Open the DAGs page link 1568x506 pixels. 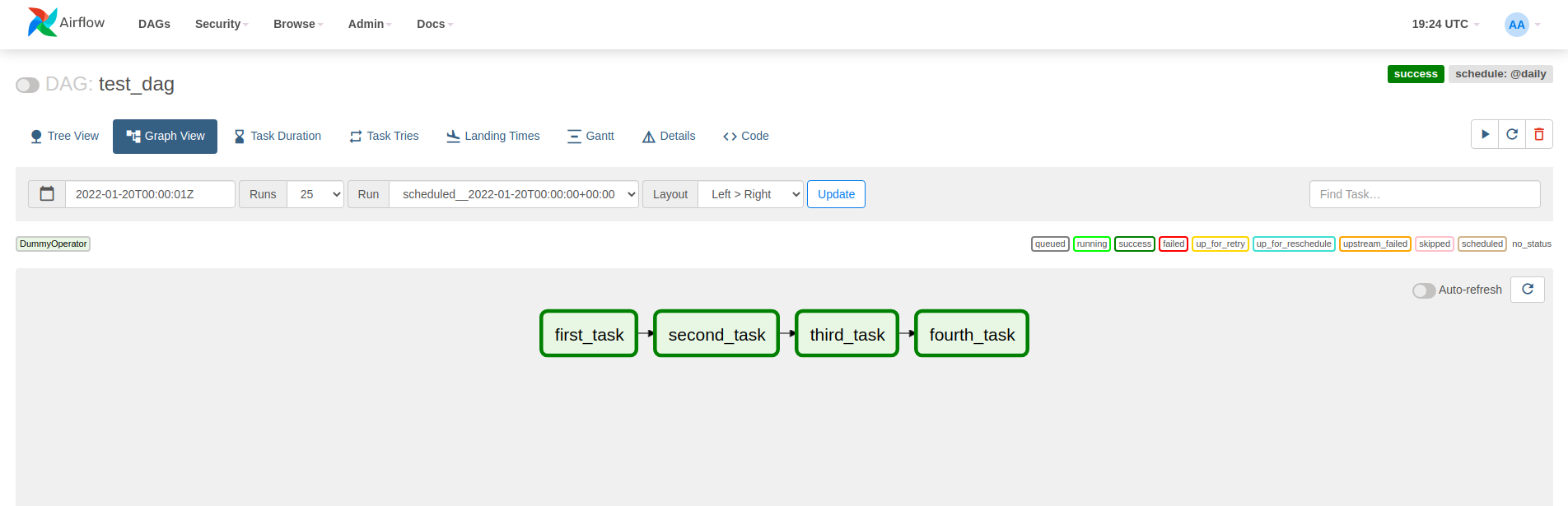pos(154,24)
